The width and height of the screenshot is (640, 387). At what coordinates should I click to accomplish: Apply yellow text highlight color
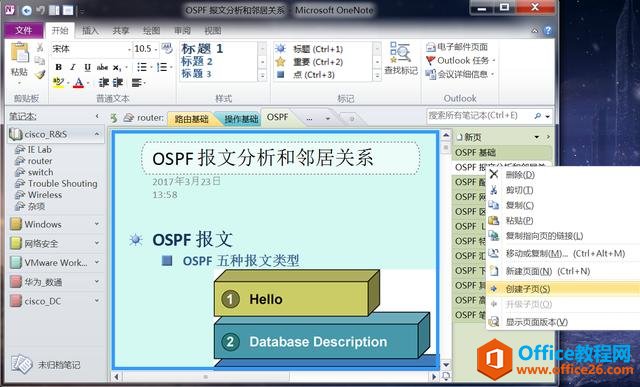[58, 83]
